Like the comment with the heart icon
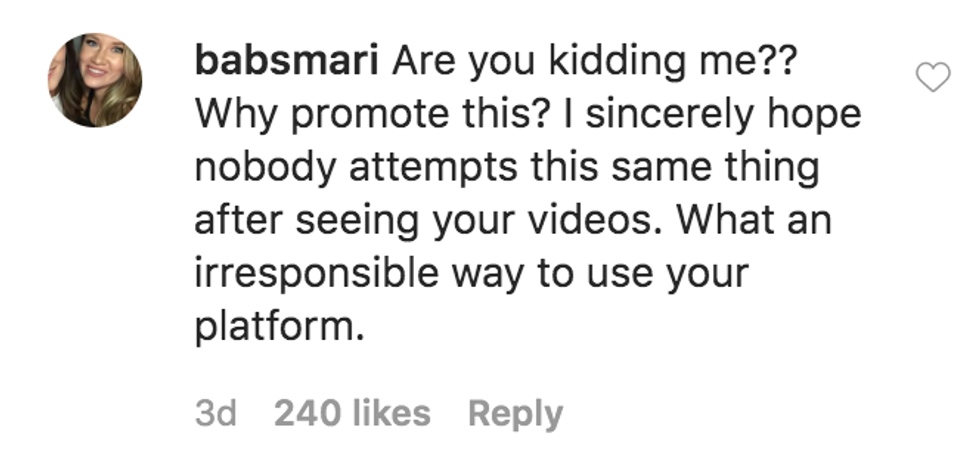980x466 pixels. 933,75
